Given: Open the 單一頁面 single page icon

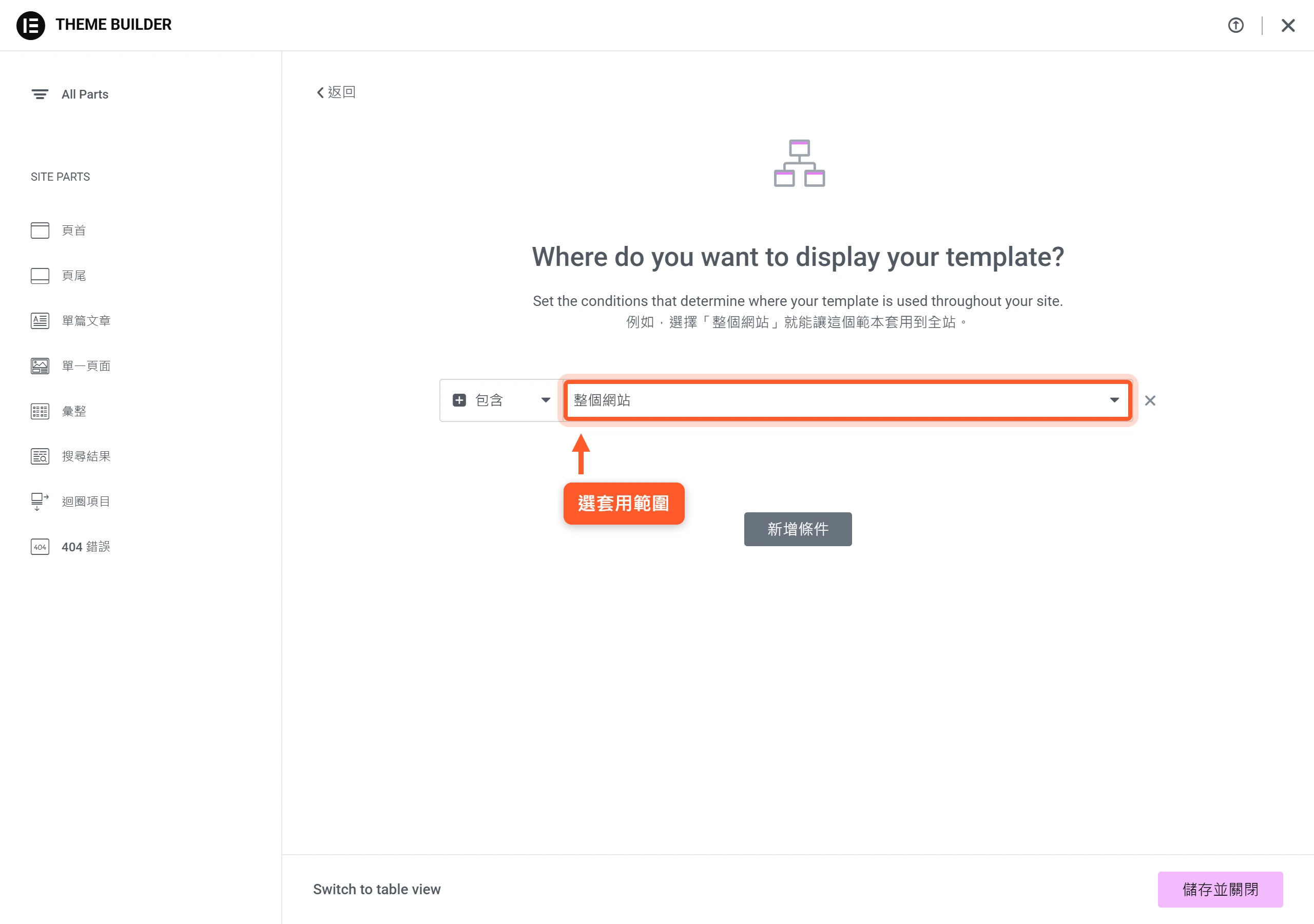Looking at the screenshot, I should pos(40,366).
